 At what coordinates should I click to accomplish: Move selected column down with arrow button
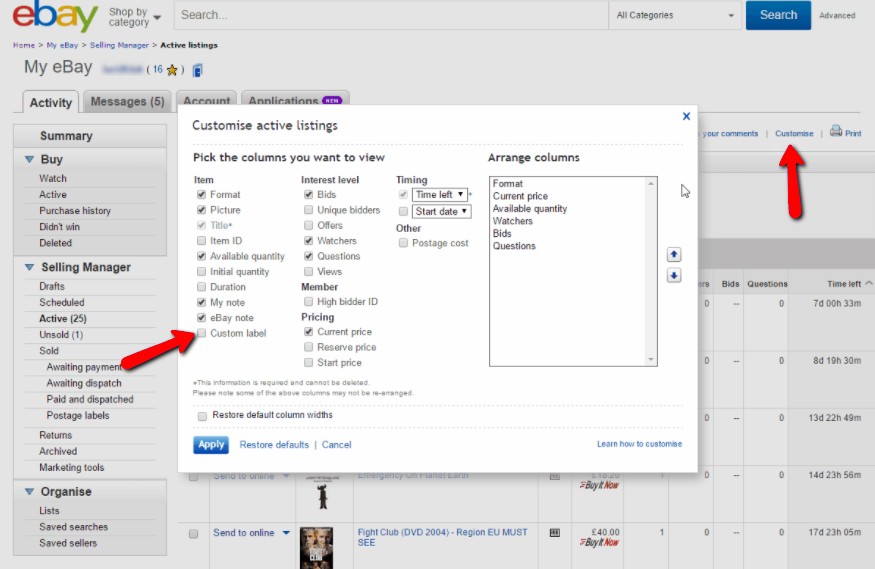pos(674,276)
